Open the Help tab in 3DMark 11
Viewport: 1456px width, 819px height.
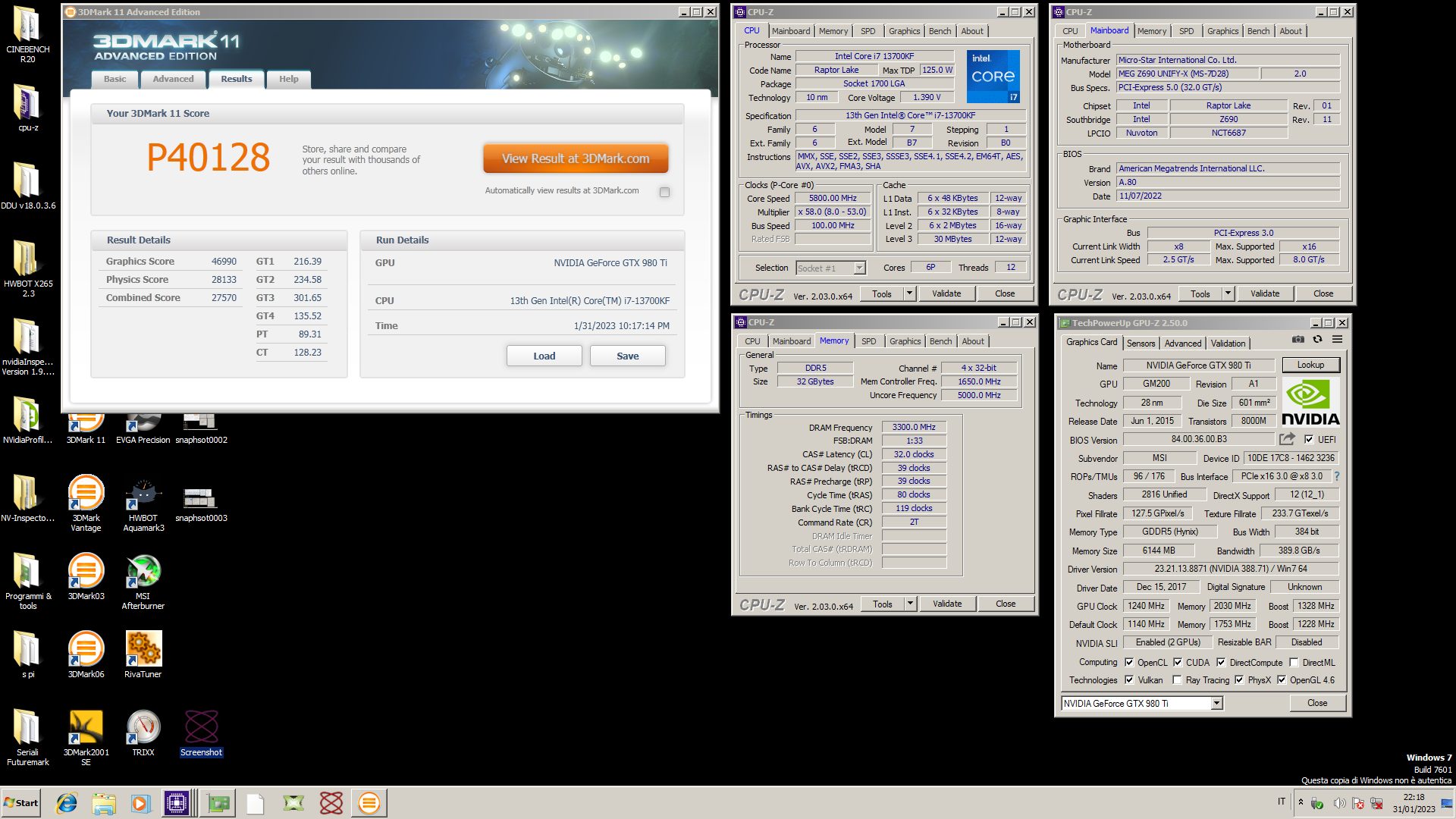click(288, 79)
